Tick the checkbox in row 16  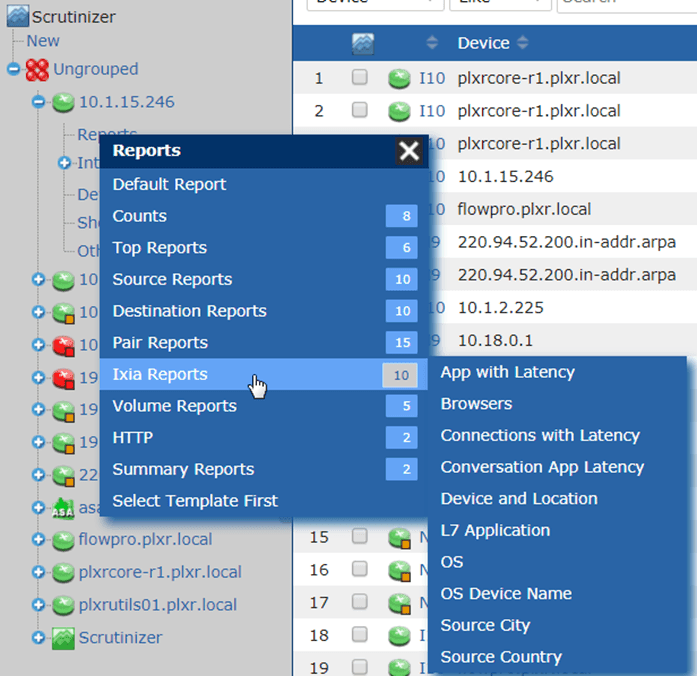coord(360,569)
